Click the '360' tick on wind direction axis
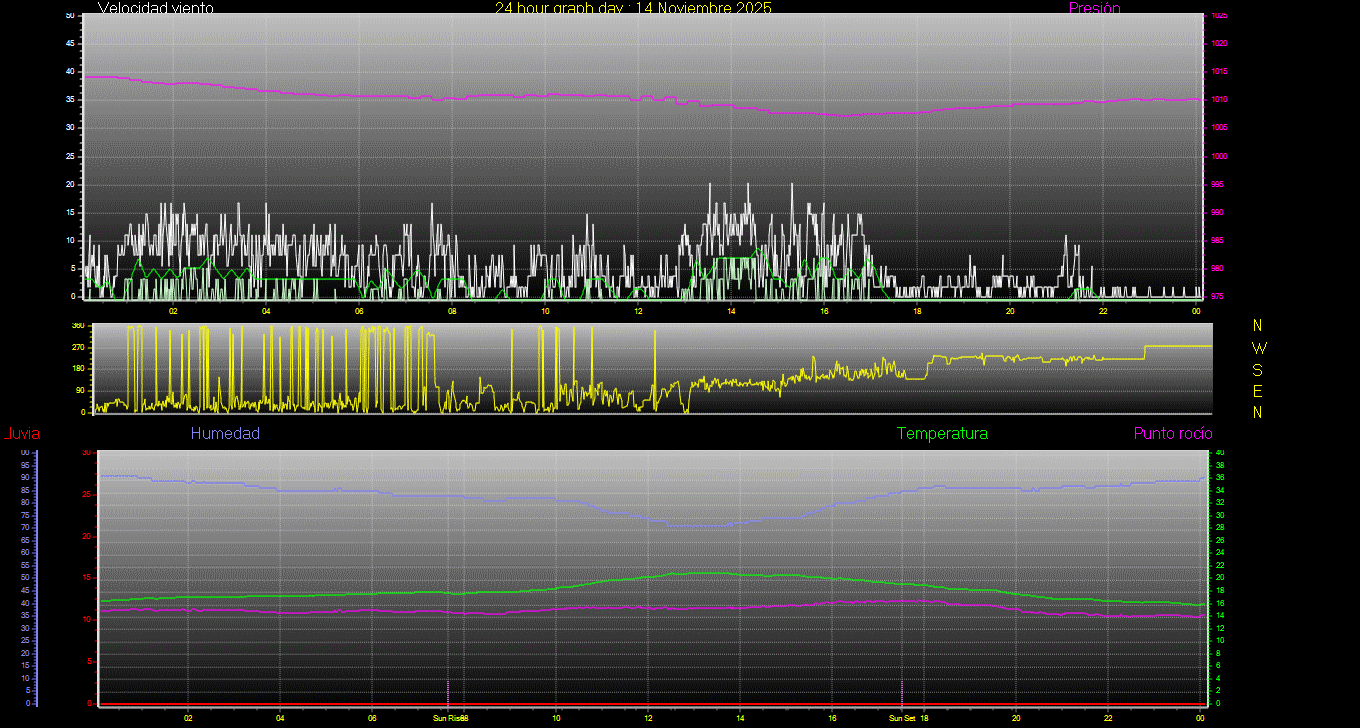Viewport: 1360px width, 728px height. click(x=78, y=326)
